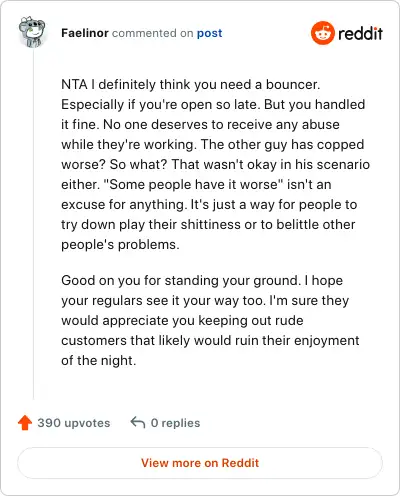Click the quoted phrase 'Some people have it worse'

click(x=194, y=184)
